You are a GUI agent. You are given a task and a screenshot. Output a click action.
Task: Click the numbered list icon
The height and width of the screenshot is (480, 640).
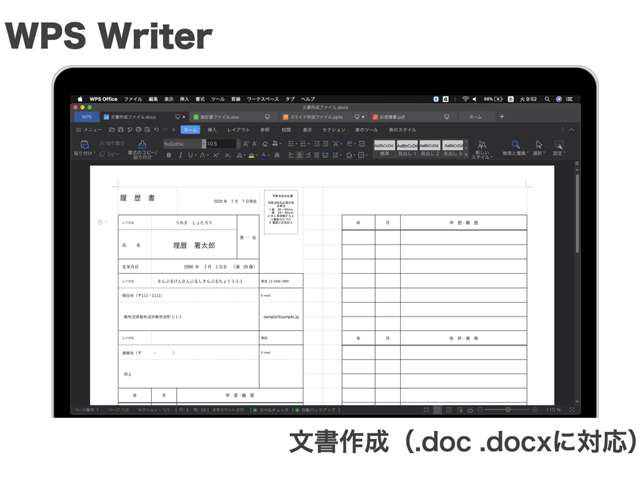[303, 144]
